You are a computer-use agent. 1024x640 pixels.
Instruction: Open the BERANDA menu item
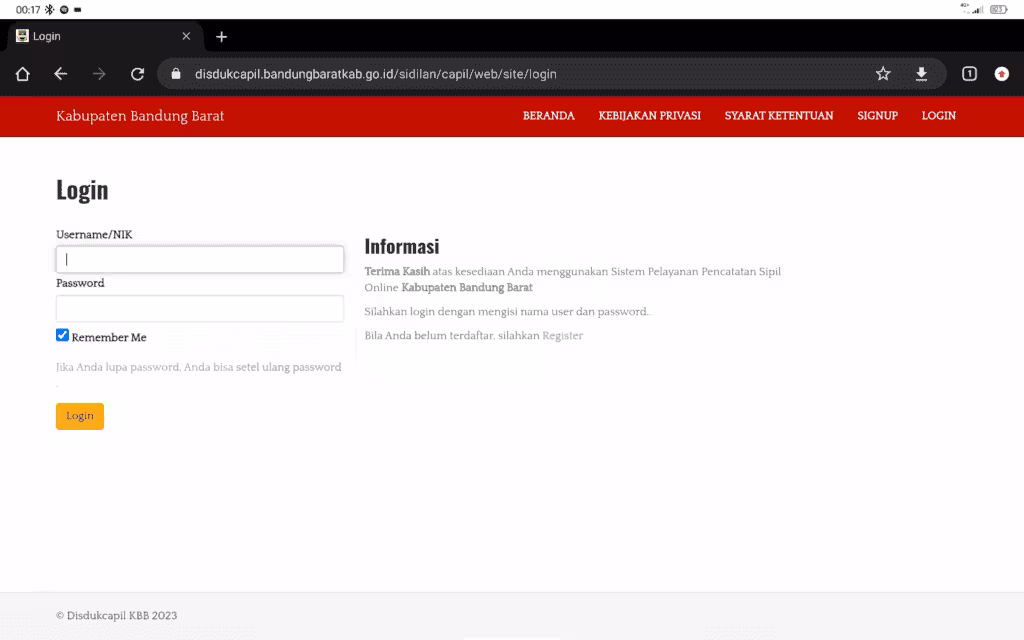pyautogui.click(x=549, y=116)
